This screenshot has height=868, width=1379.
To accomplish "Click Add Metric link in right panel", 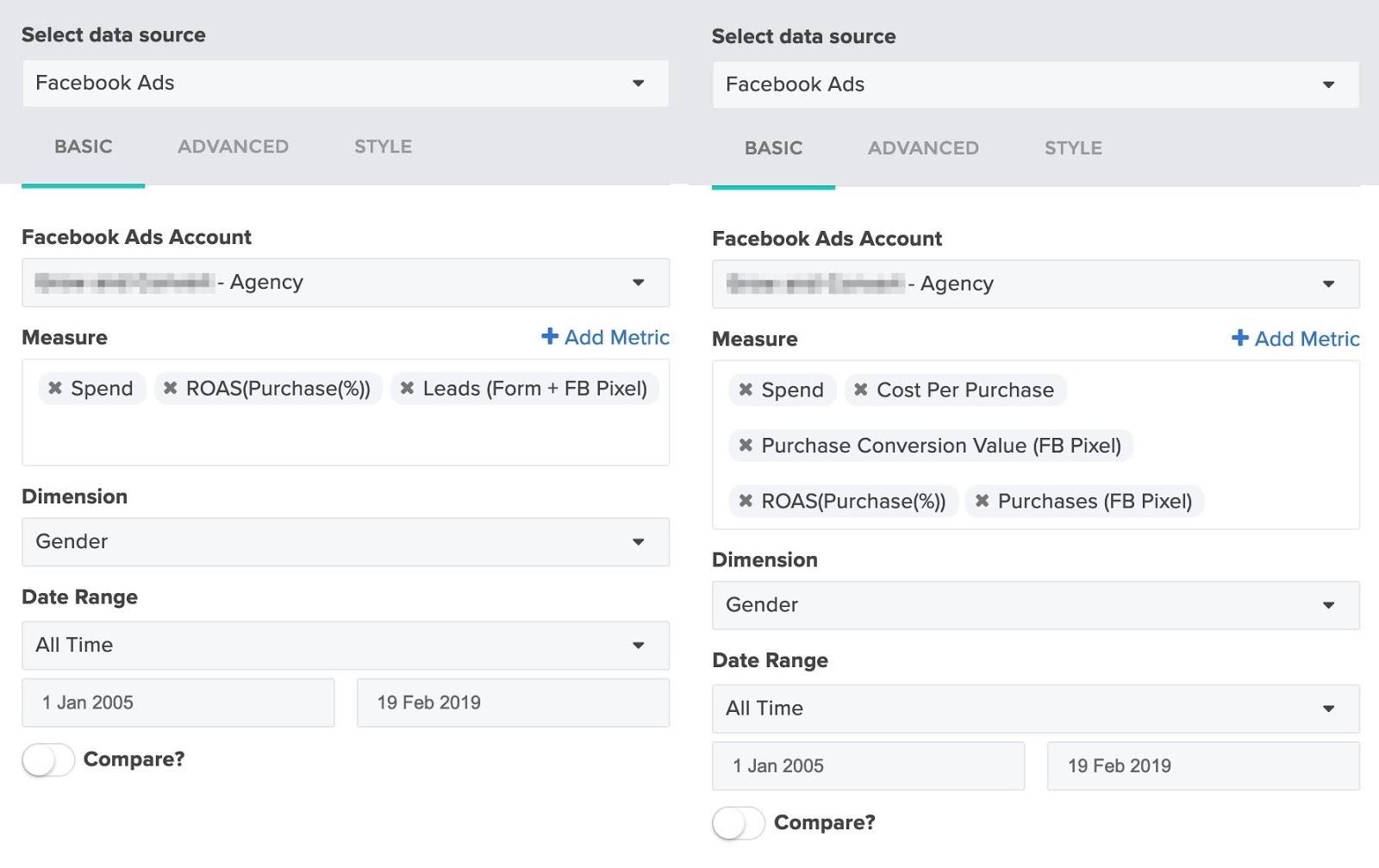I will point(1295,340).
